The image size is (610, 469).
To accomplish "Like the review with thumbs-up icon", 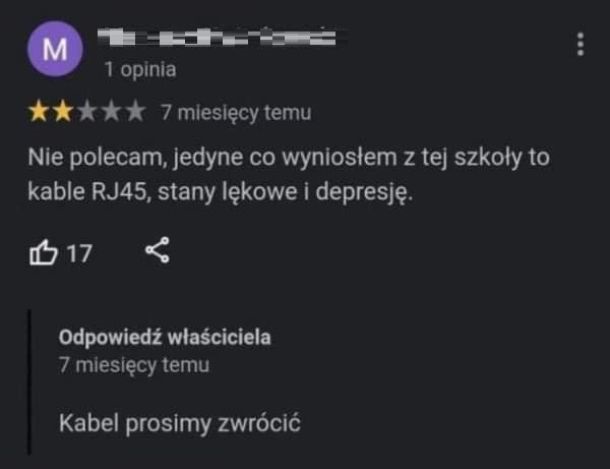I will click(44, 252).
